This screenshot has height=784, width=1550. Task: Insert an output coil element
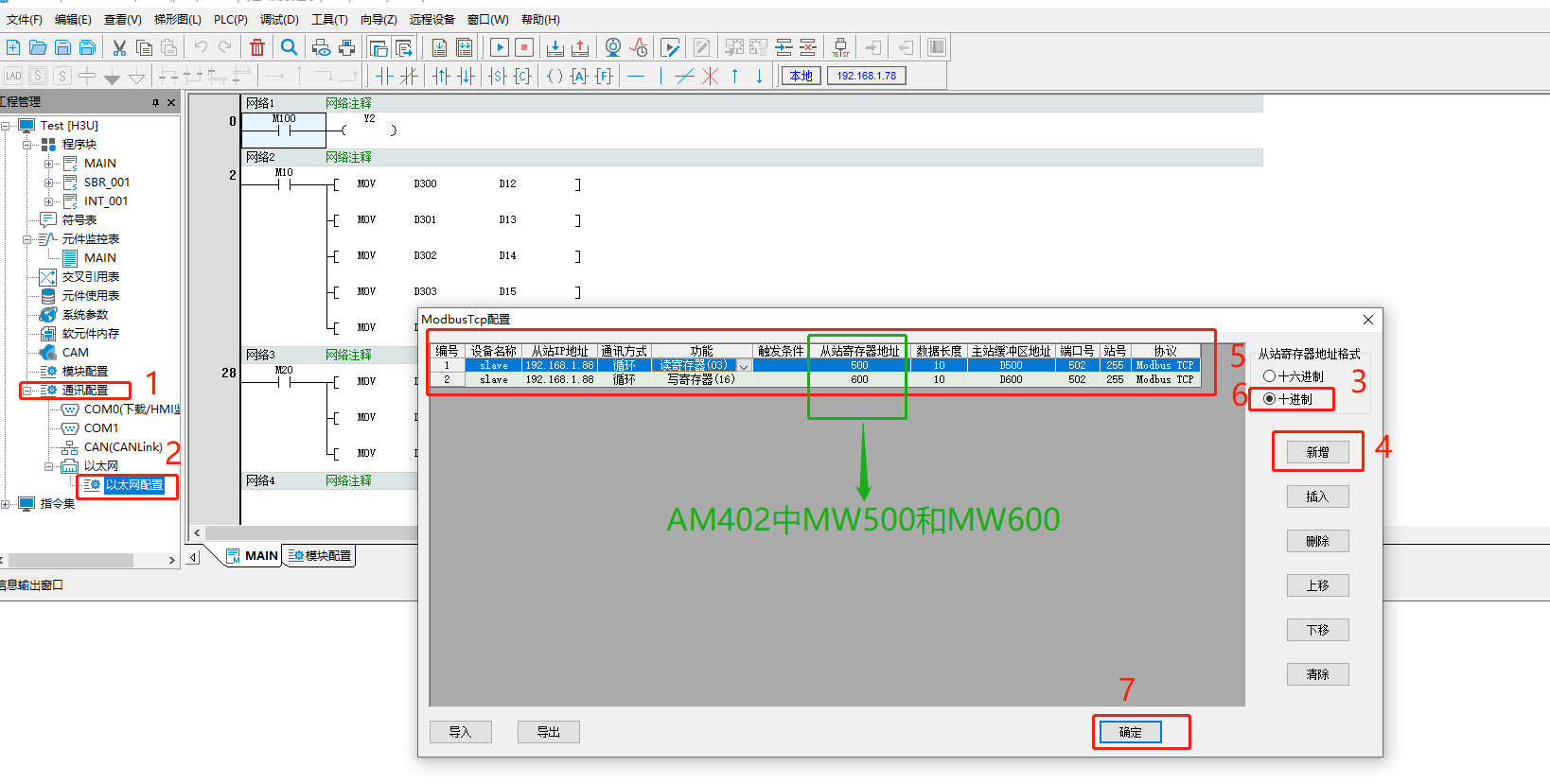[x=555, y=77]
